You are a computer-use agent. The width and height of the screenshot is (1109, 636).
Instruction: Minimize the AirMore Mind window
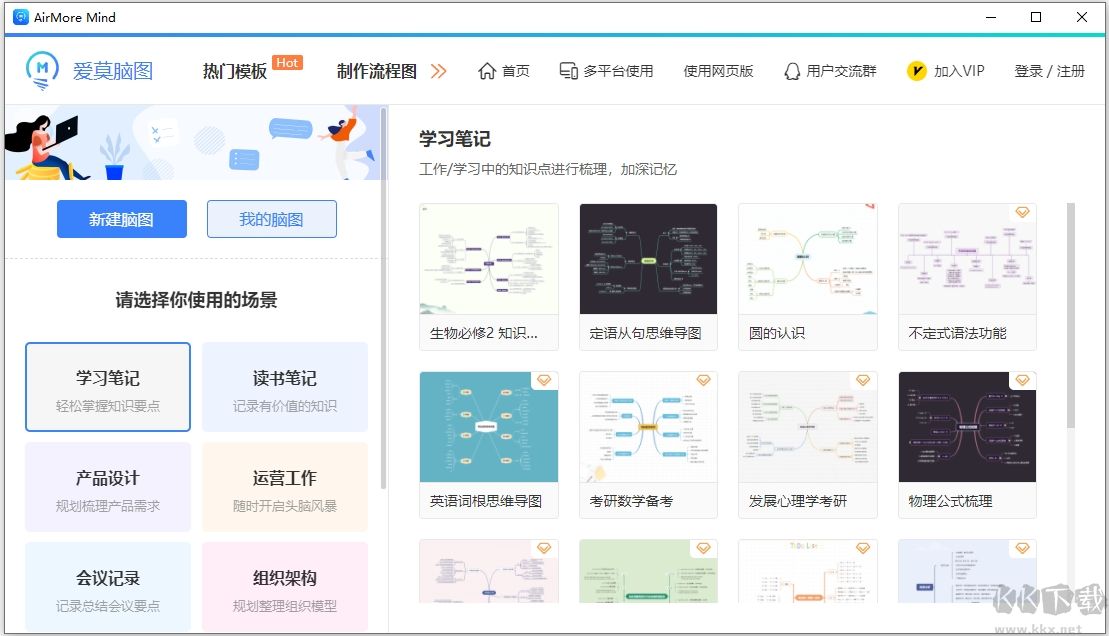pos(991,17)
